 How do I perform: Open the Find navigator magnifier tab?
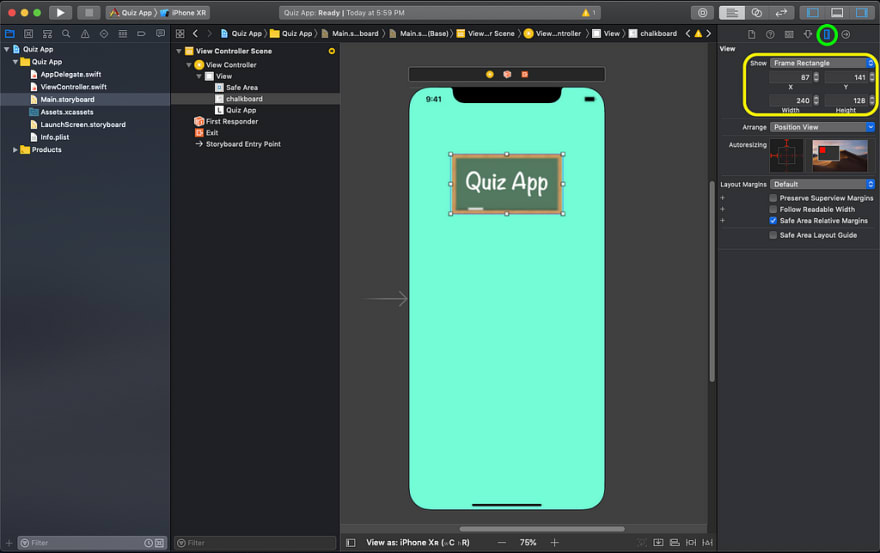pos(66,34)
